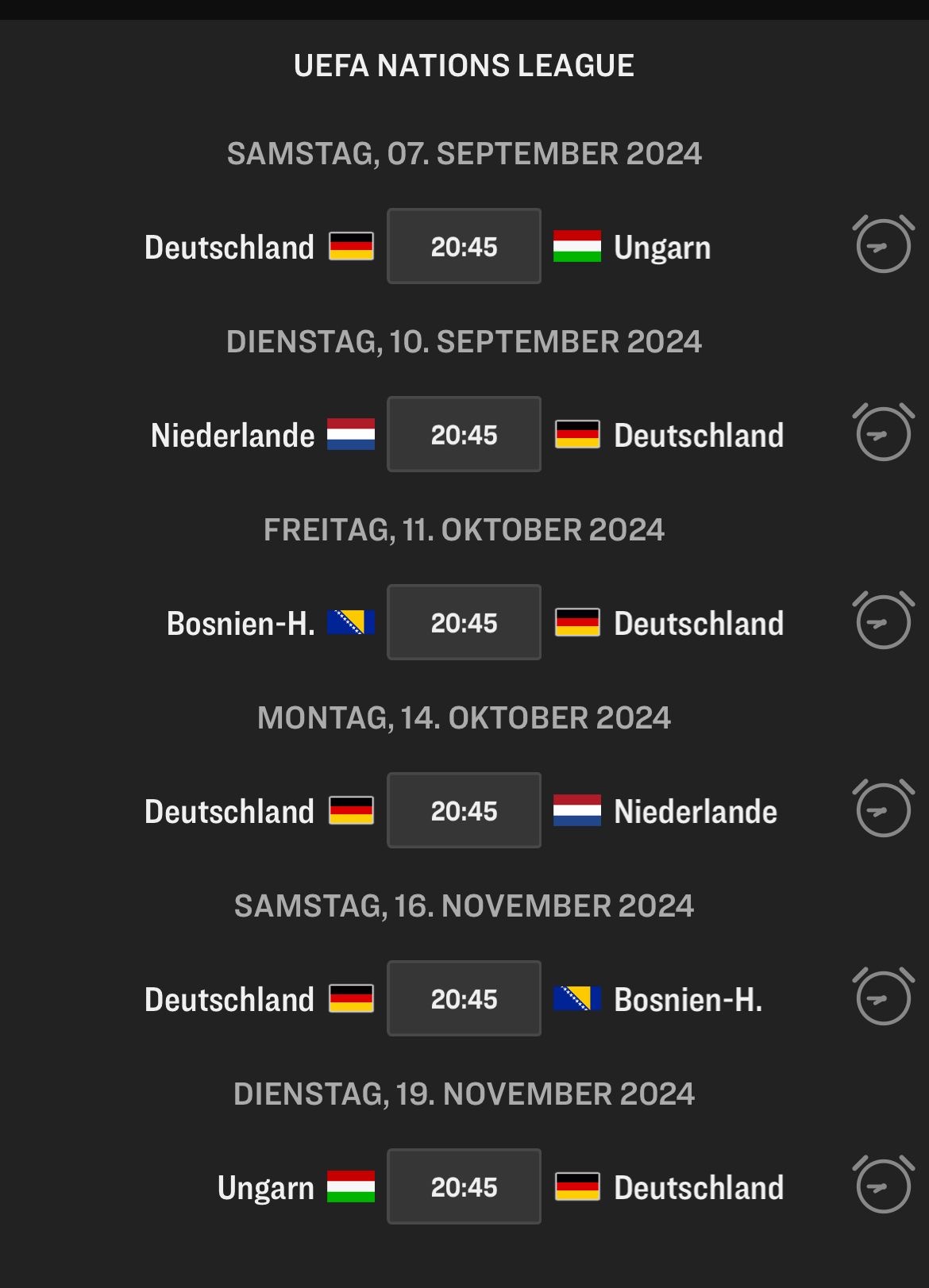Screen dimensions: 929x1288
Task: Click Netherlands flag in 14 October match
Action: 577,811
